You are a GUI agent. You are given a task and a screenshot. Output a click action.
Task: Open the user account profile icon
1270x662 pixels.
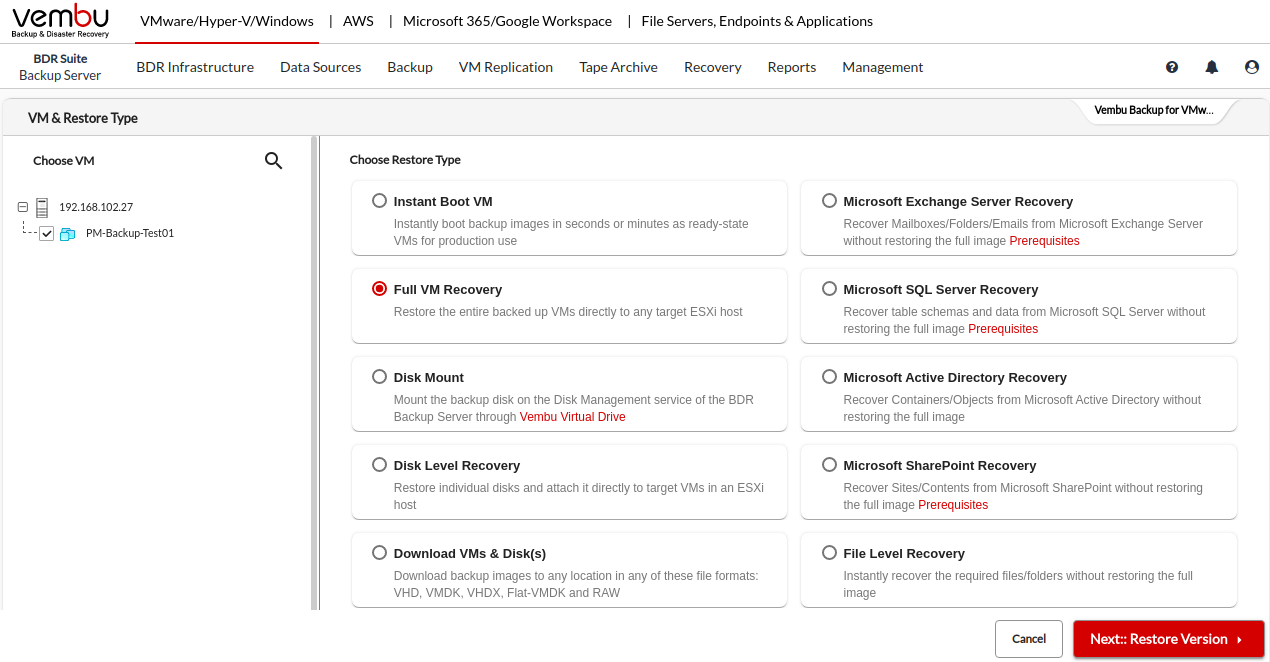[x=1252, y=67]
